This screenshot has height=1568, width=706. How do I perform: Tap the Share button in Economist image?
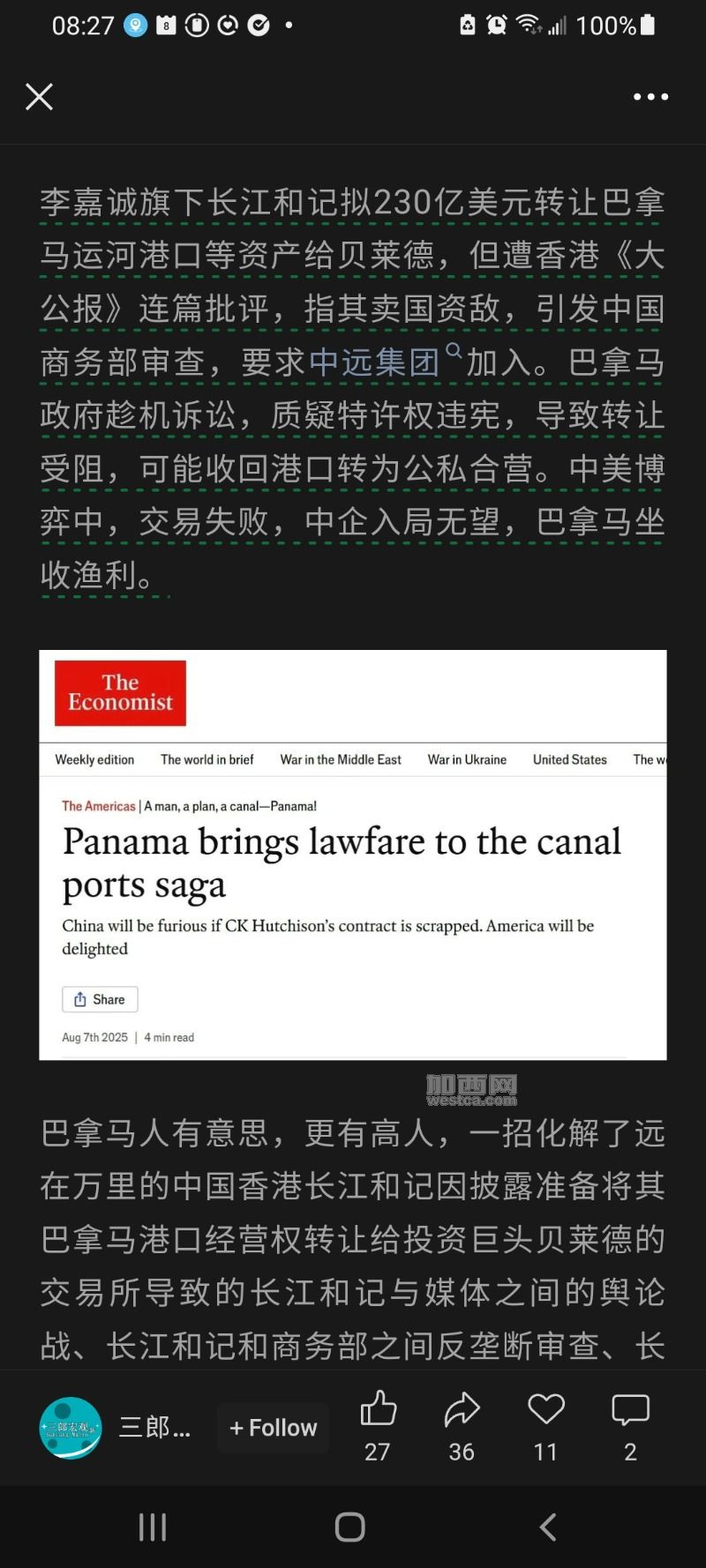coord(100,999)
